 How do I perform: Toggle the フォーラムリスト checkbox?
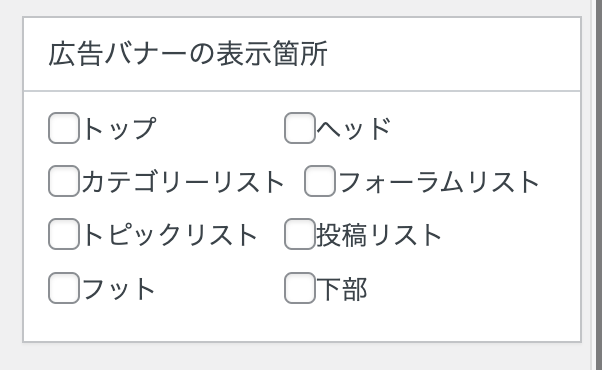point(320,181)
